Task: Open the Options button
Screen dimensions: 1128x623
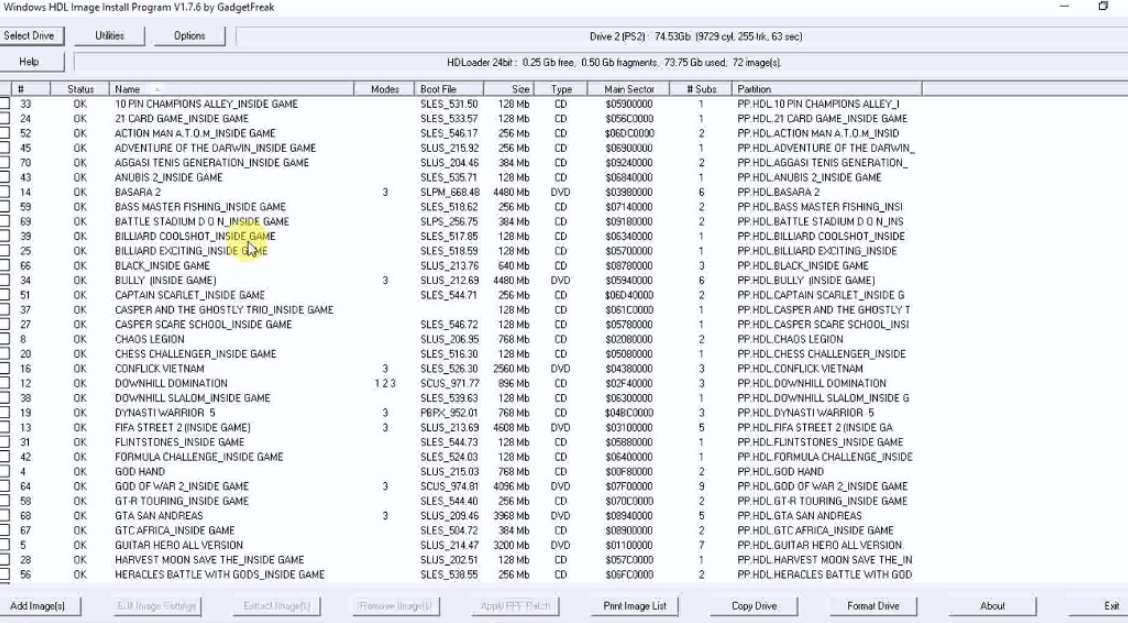Action: pos(189,35)
